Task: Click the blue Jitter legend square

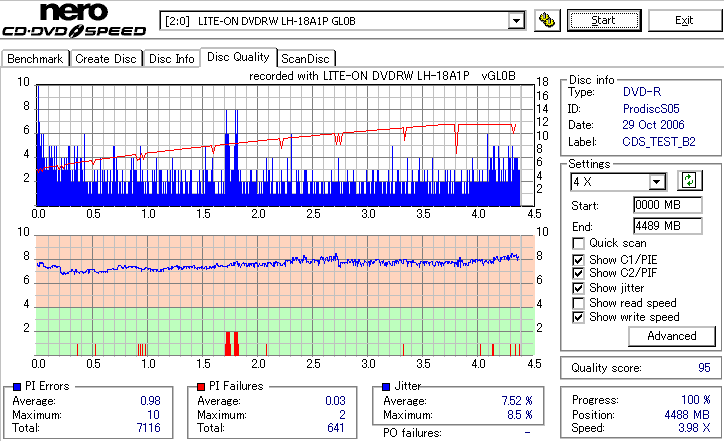Action: pyautogui.click(x=386, y=387)
